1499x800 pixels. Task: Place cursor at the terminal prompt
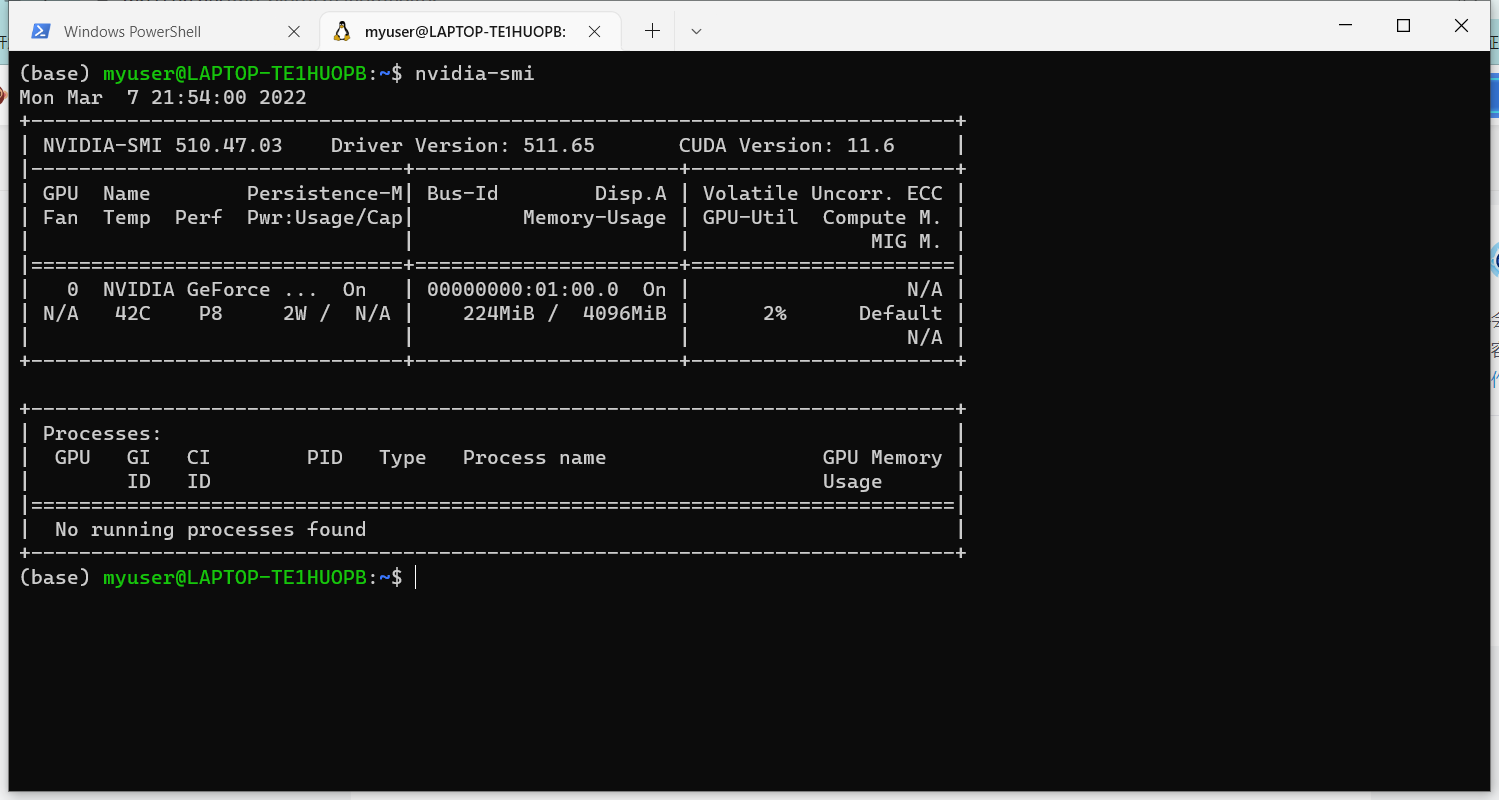[415, 577]
